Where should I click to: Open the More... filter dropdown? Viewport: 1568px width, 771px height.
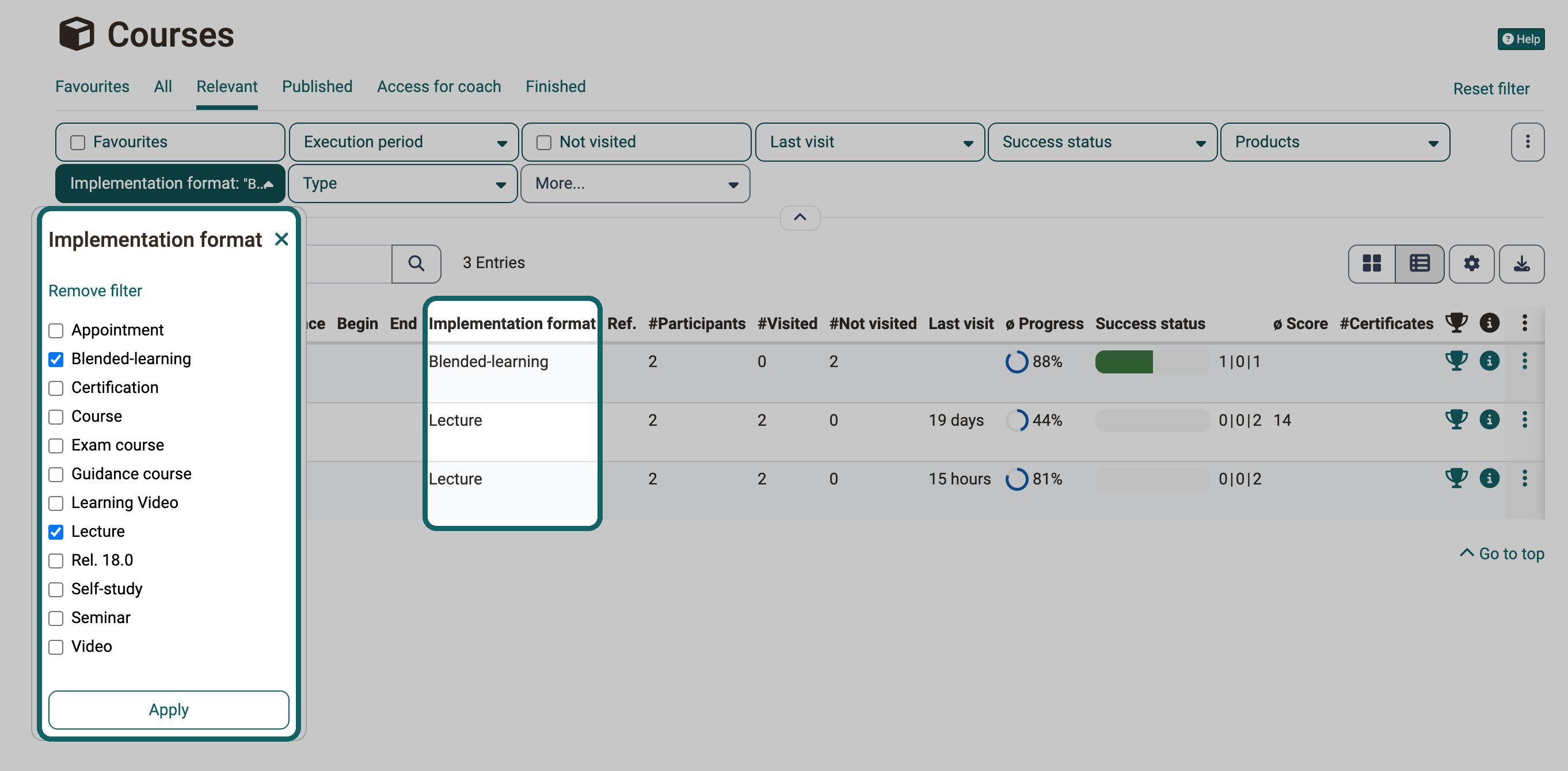click(x=635, y=183)
